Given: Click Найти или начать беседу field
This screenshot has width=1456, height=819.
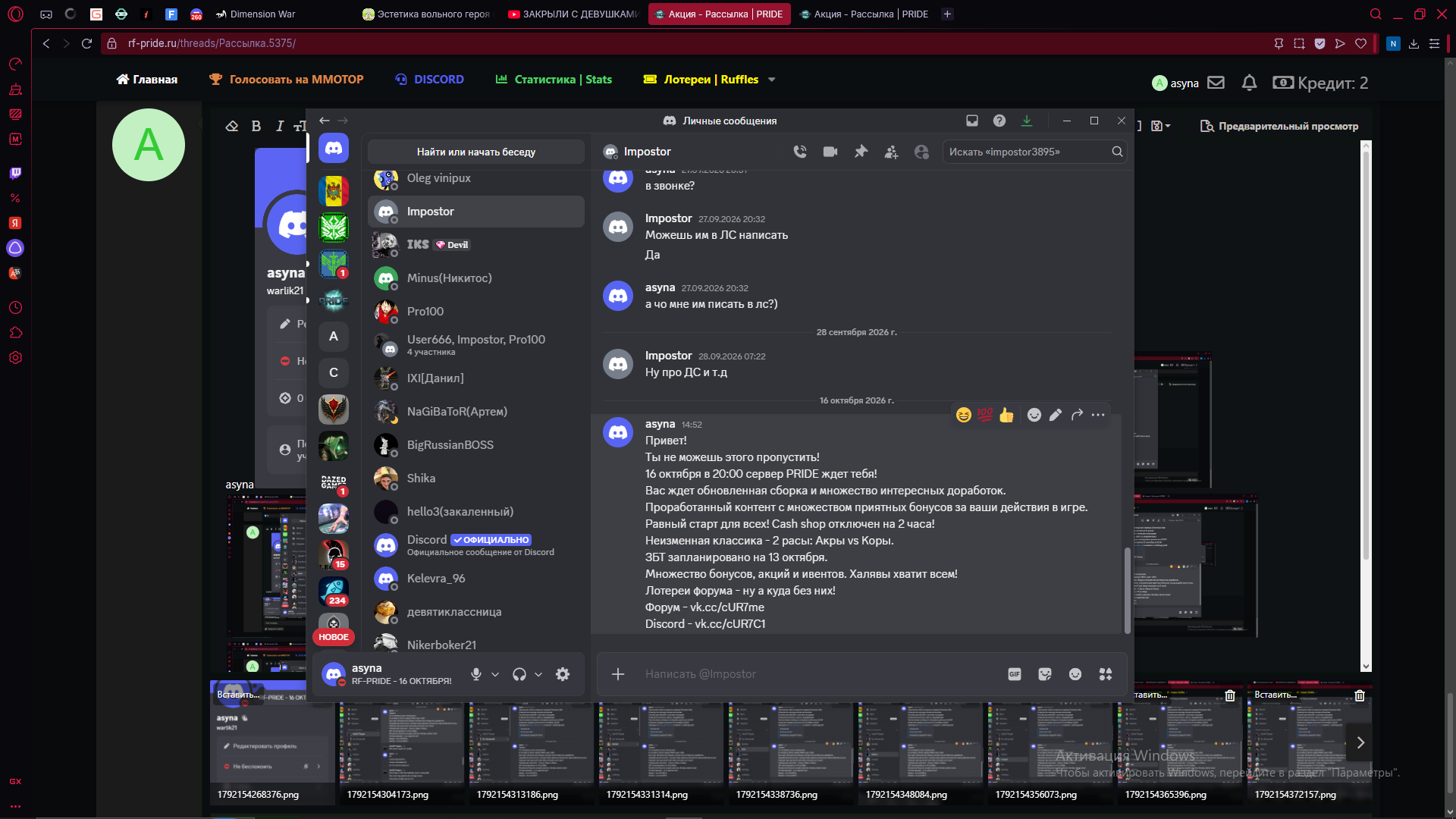Looking at the screenshot, I should point(475,152).
